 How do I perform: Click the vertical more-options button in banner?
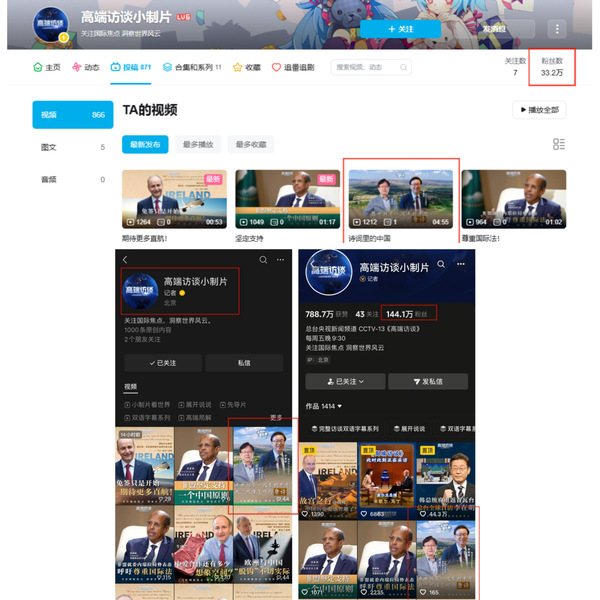[x=558, y=29]
